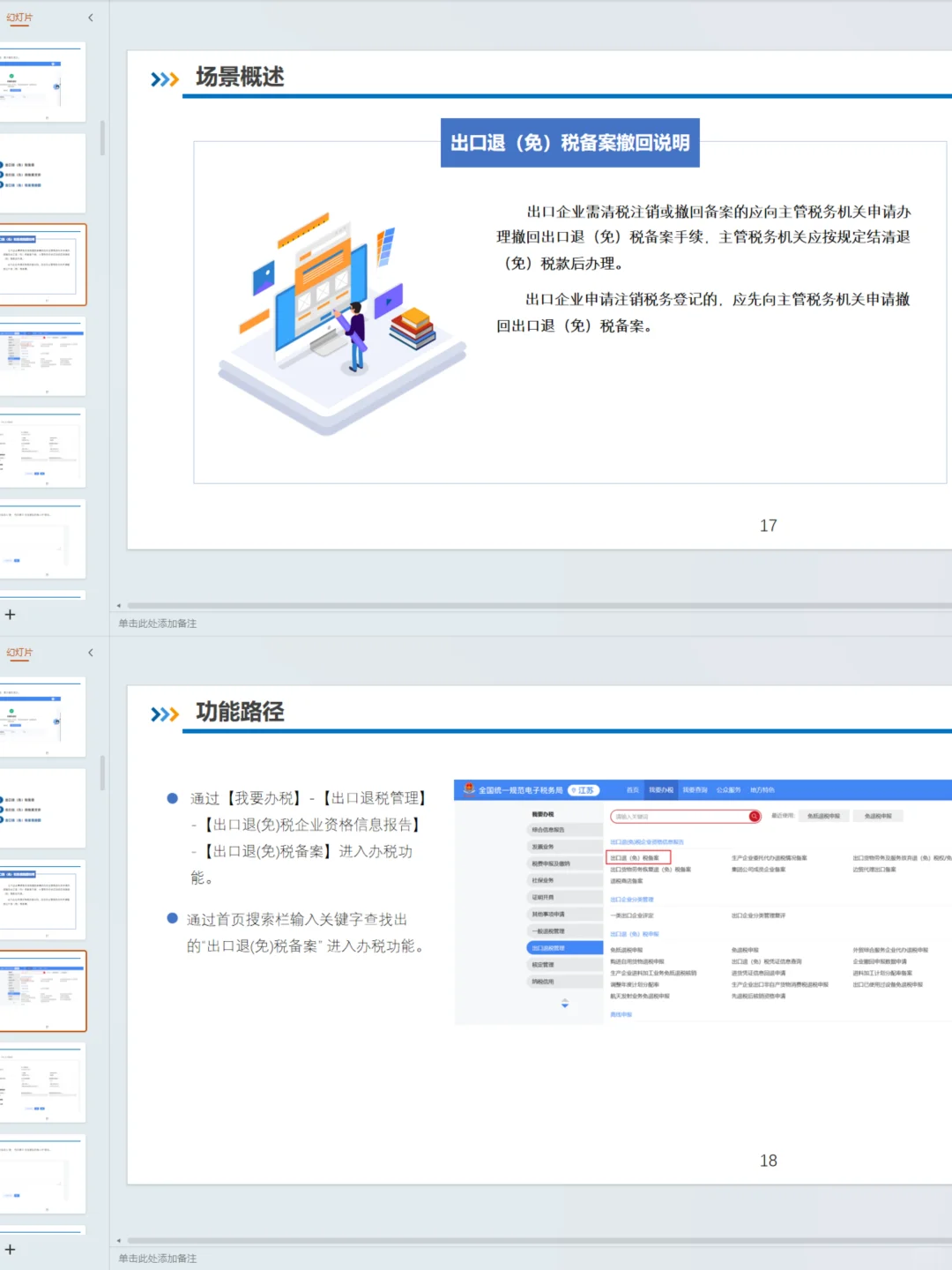Collapse the top 幻灯片 panel chevron

tap(90, 18)
